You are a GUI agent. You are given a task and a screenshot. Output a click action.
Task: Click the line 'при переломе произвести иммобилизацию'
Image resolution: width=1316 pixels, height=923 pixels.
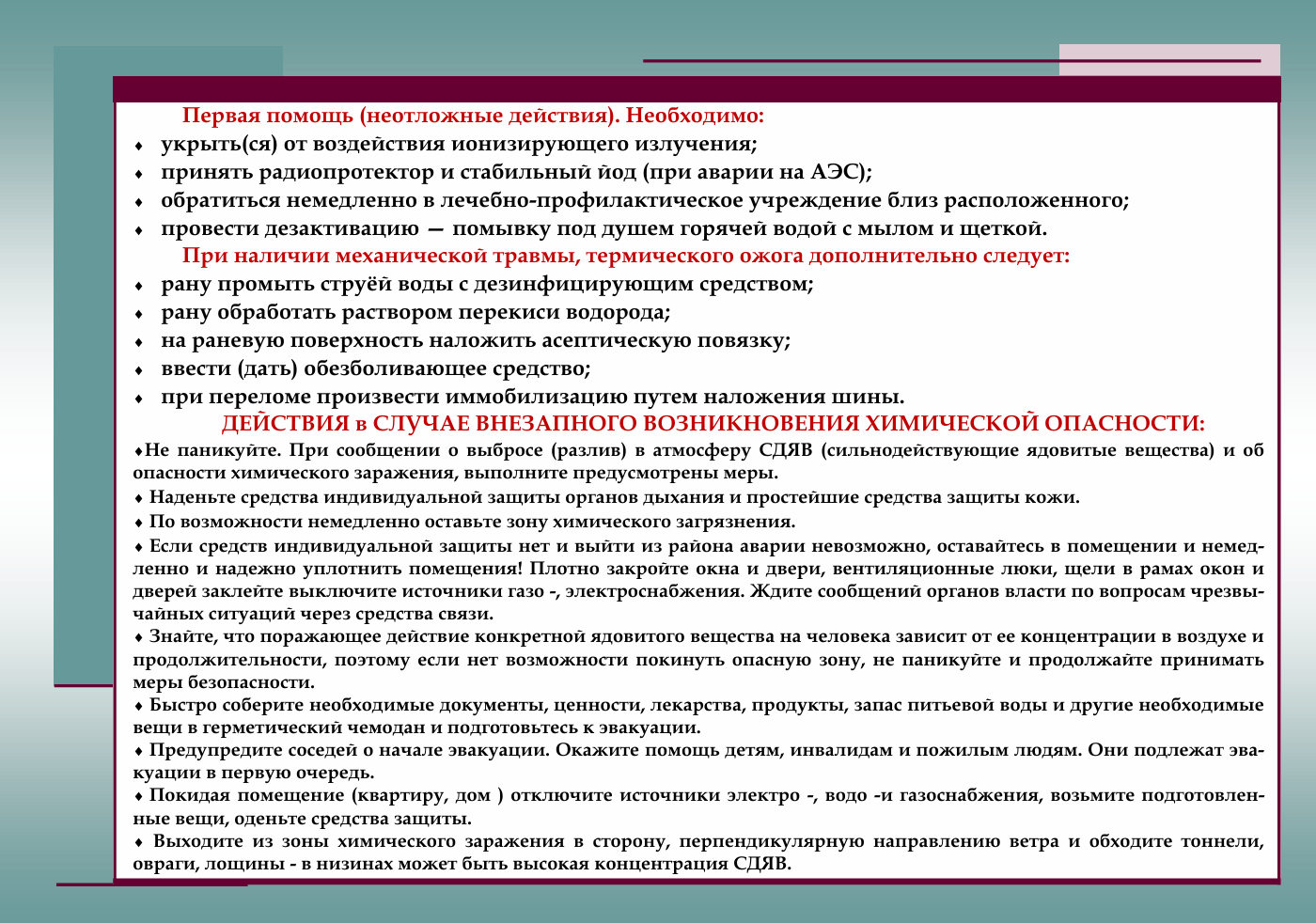tap(532, 397)
